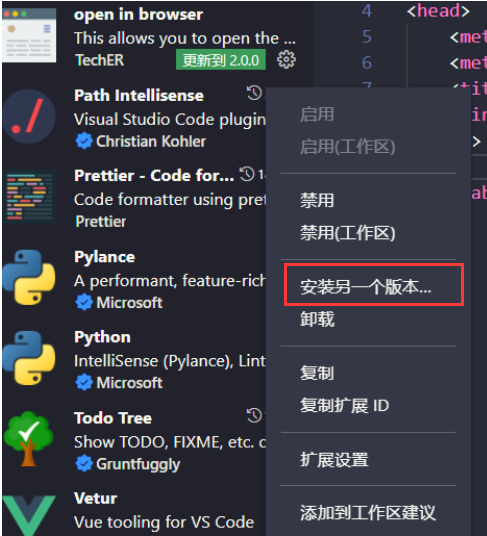Open the Python extension title
Screen dimensions: 487x536
click(103, 337)
